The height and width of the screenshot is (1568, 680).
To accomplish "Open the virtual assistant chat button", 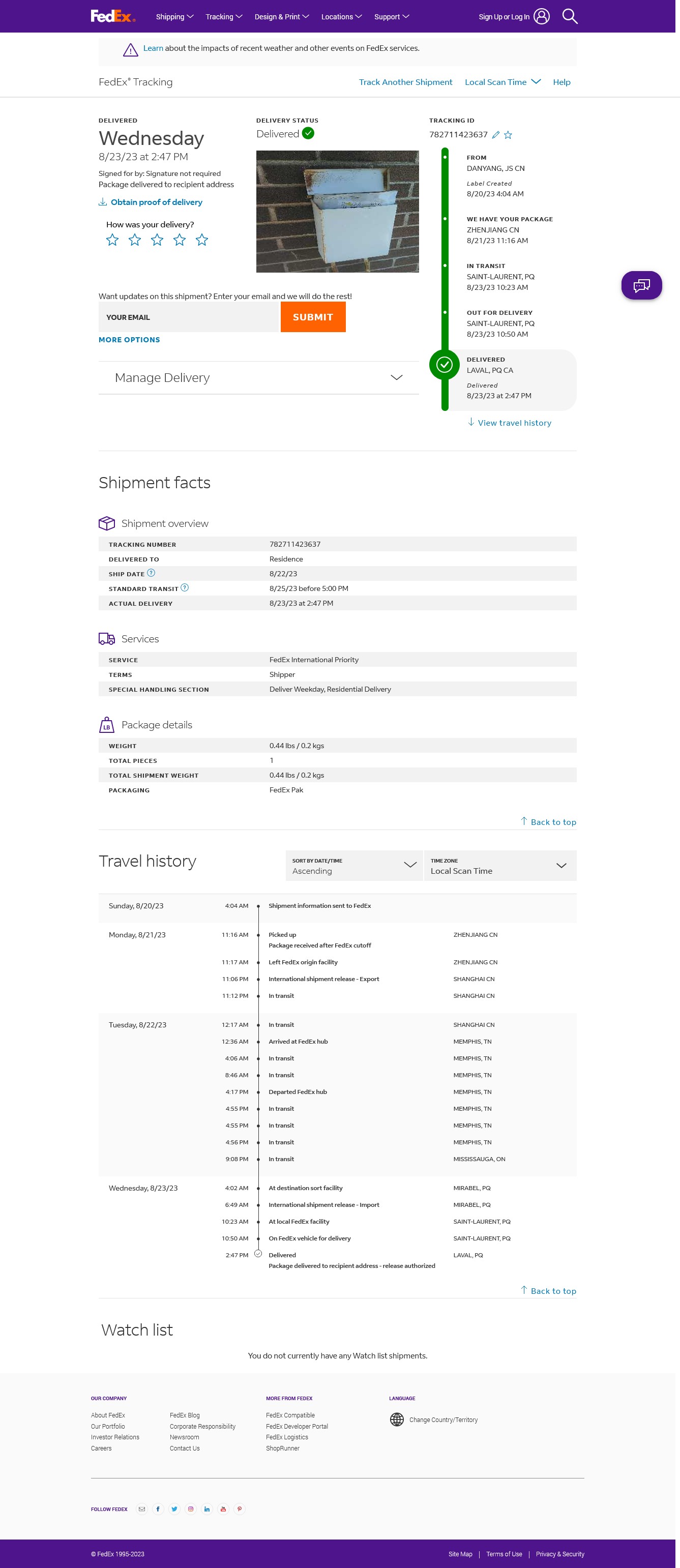I will coord(641,285).
